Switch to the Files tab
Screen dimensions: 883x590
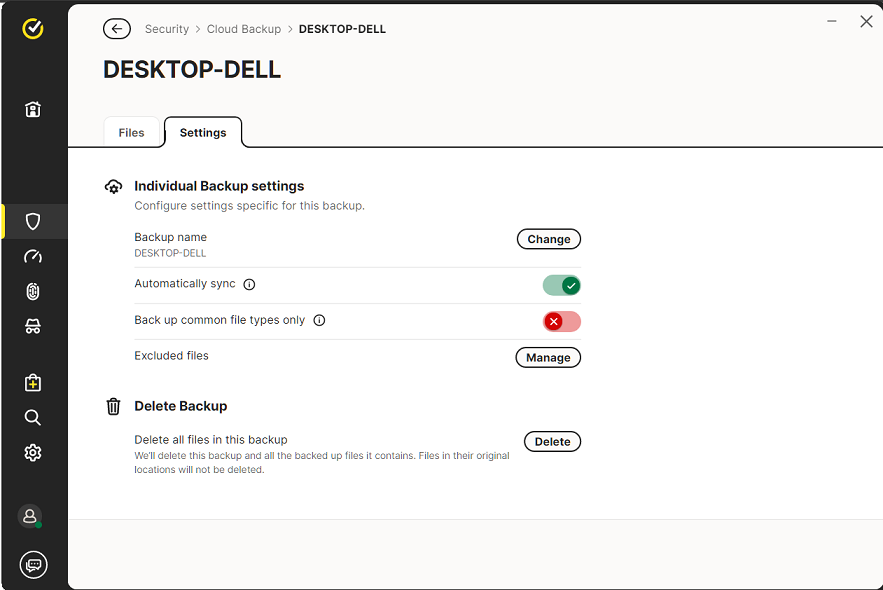click(131, 133)
